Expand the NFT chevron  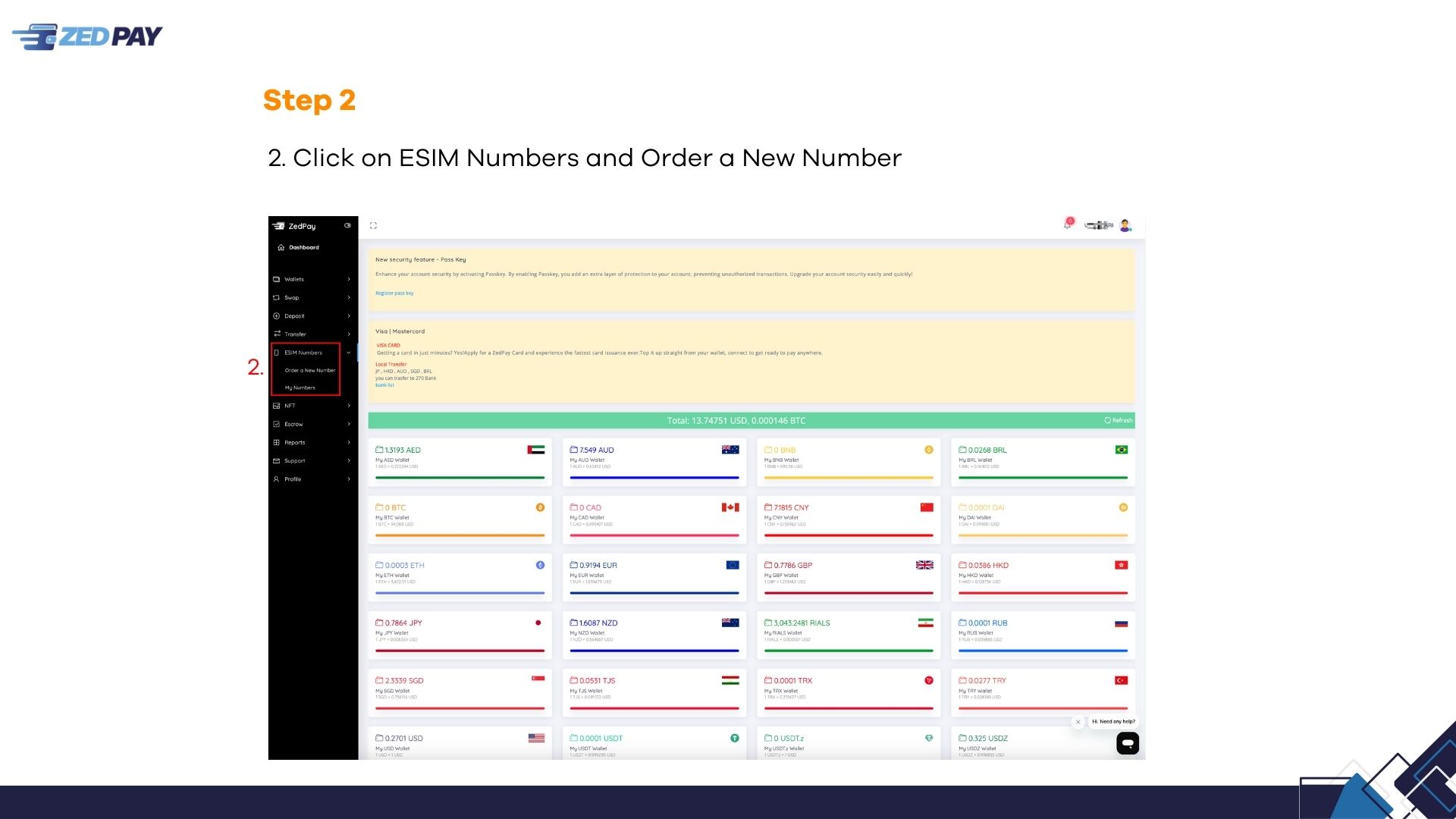(x=349, y=406)
